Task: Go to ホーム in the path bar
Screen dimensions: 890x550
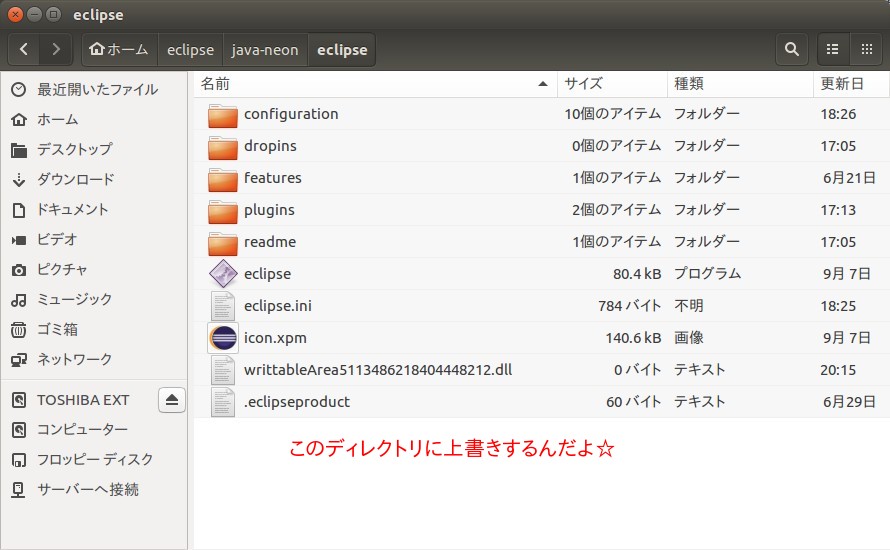Action: coord(120,50)
